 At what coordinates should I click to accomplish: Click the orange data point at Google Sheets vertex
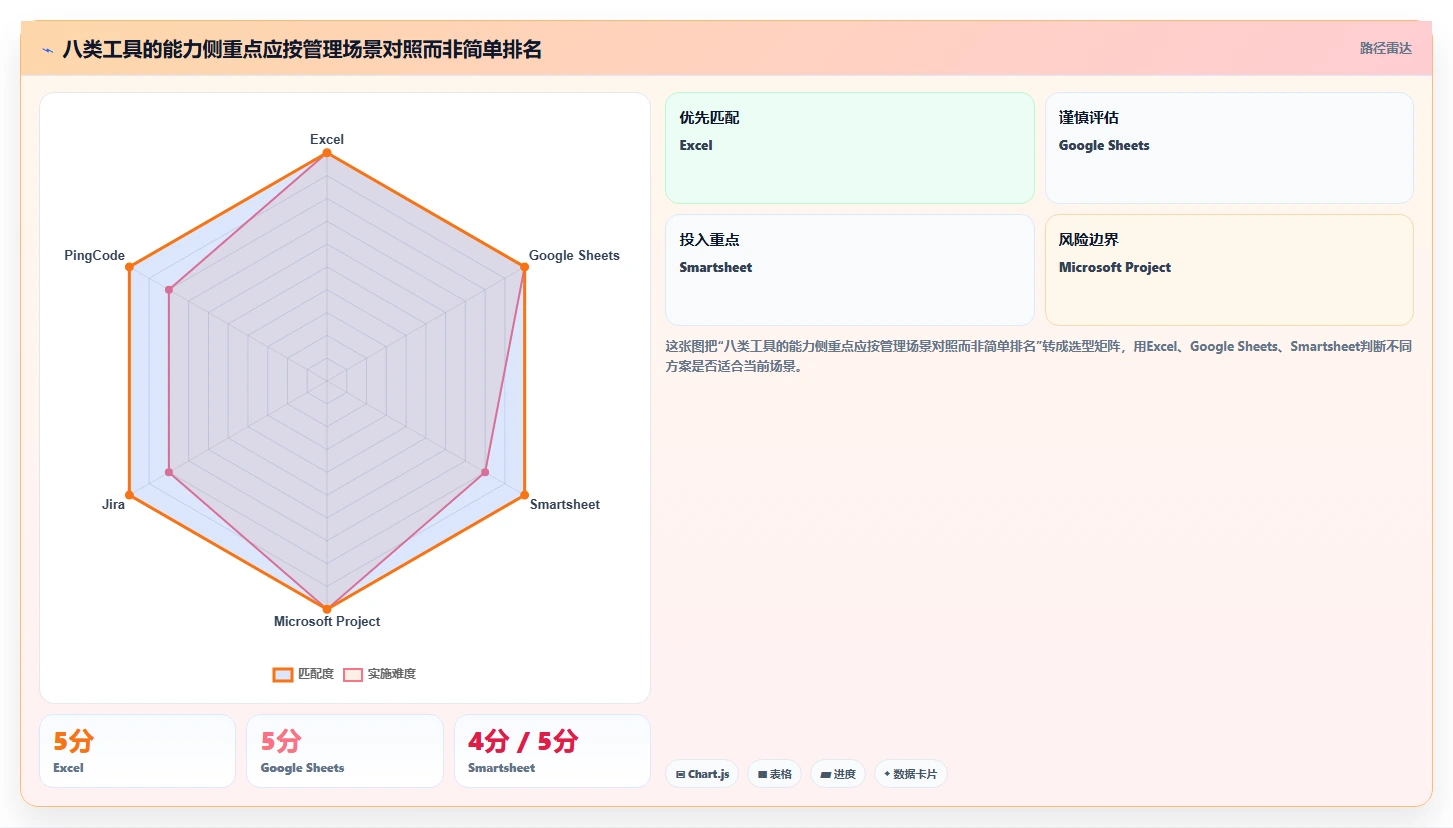pyautogui.click(x=524, y=267)
